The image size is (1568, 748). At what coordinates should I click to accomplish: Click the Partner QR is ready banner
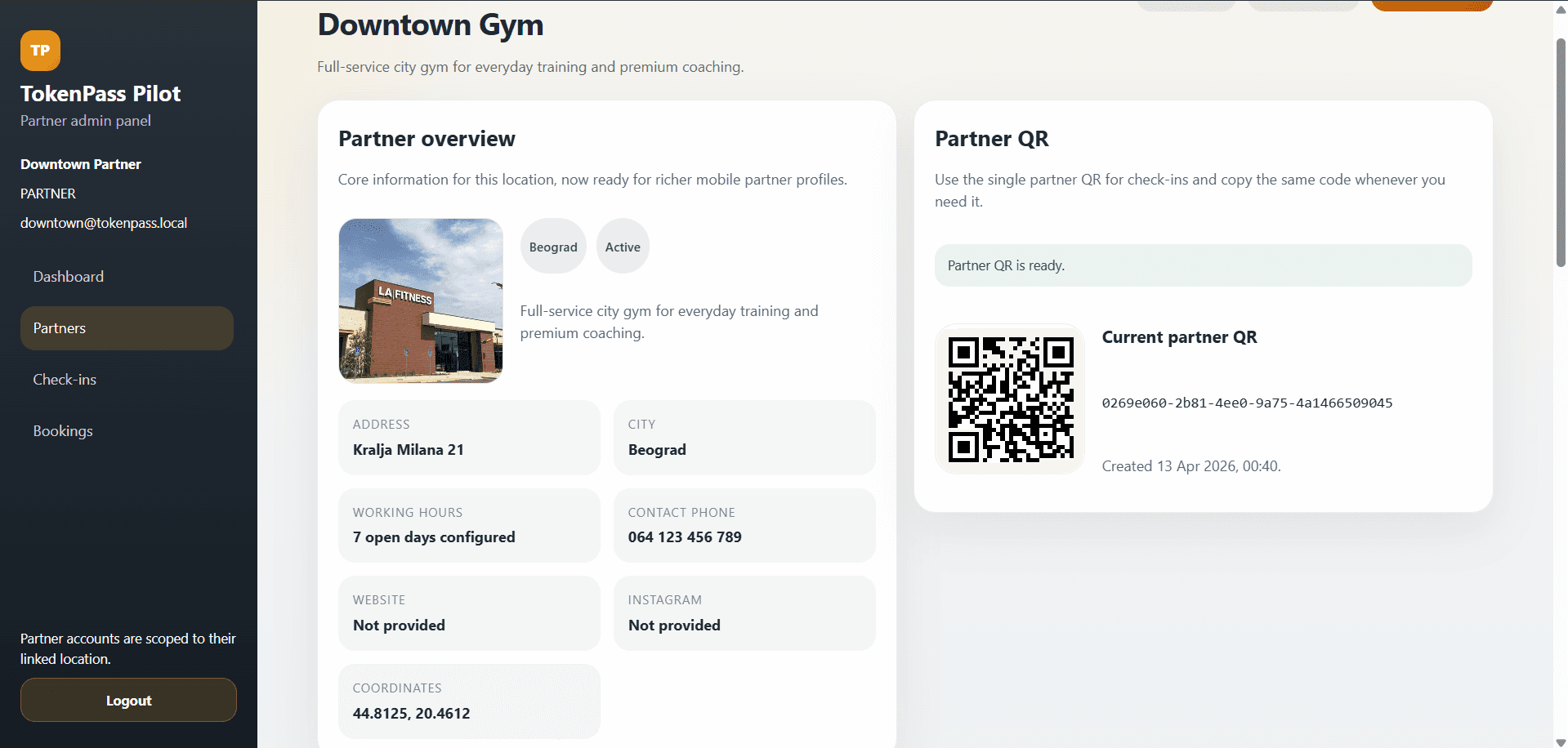click(1202, 265)
